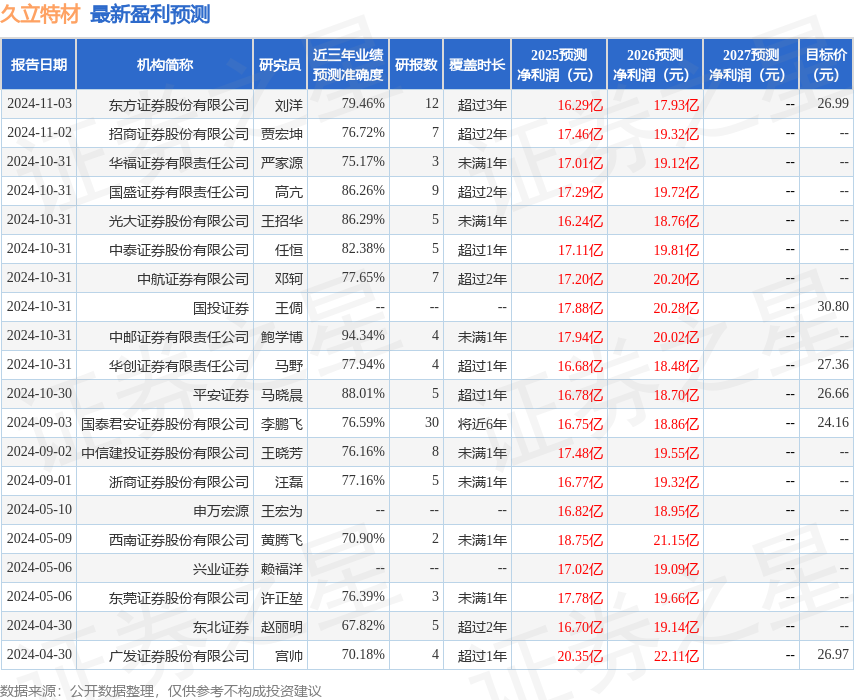Click the accuracy value 67.82%

pyautogui.click(x=363, y=625)
